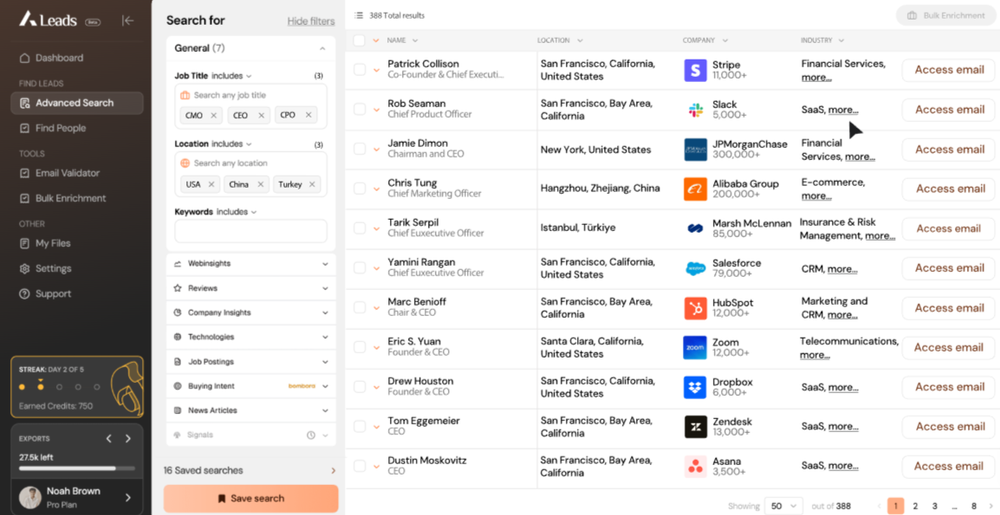Click the Salesforce cloud logo
The width and height of the screenshot is (1000, 515).
(695, 268)
